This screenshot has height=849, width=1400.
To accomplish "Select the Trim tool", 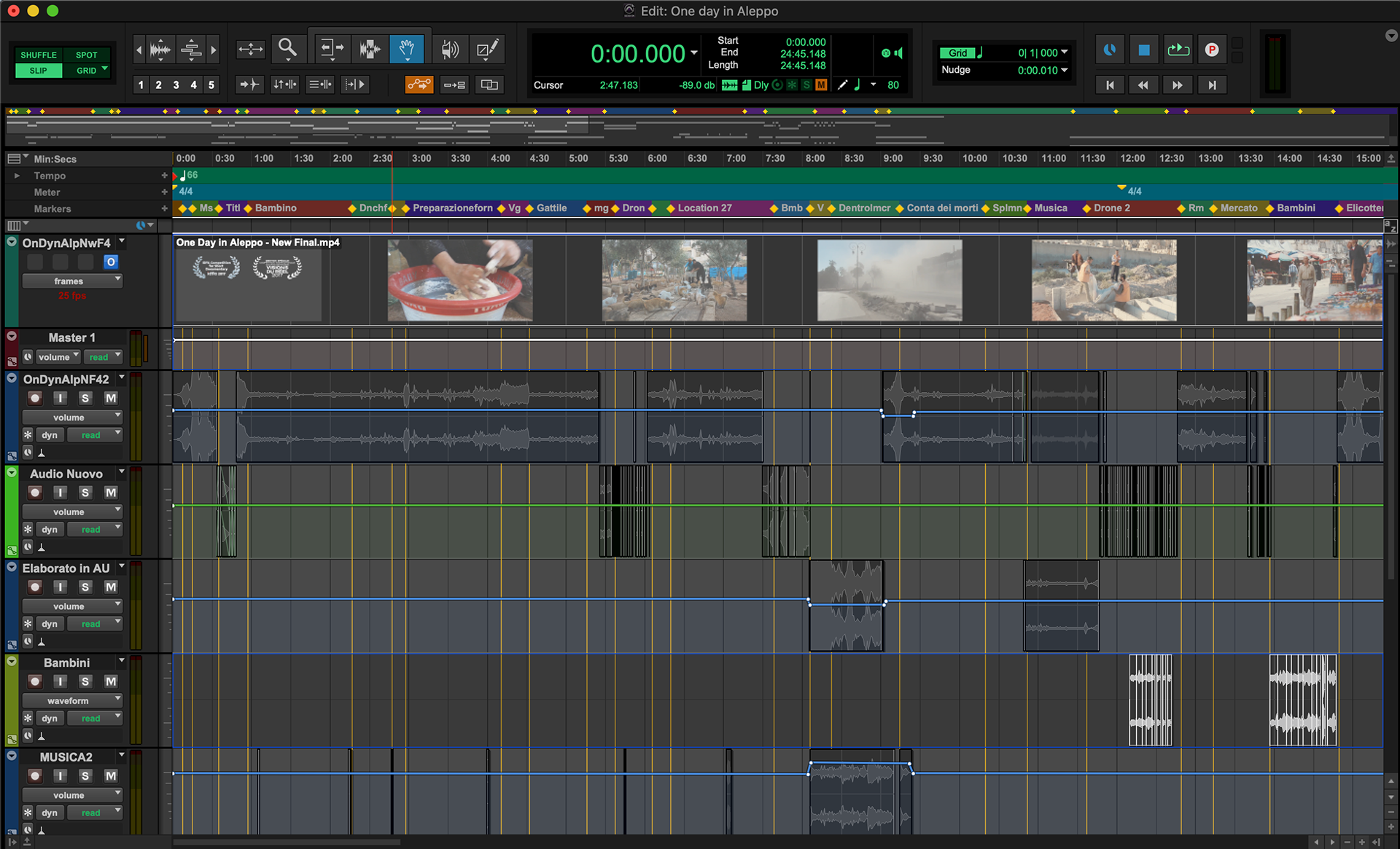I will (332, 49).
